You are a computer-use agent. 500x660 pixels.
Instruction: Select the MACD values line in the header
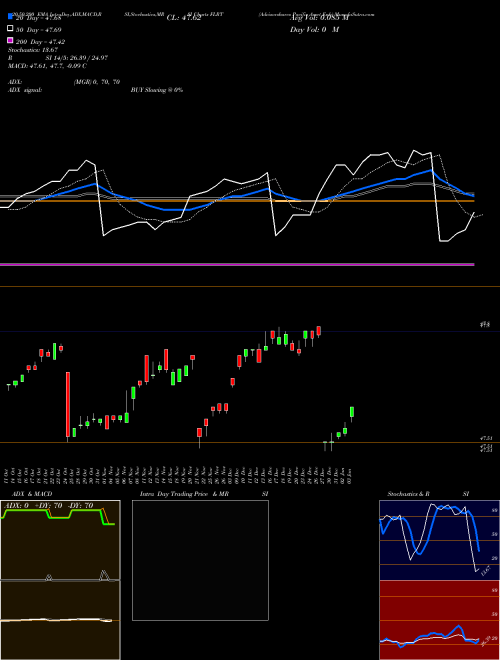pos(48,66)
